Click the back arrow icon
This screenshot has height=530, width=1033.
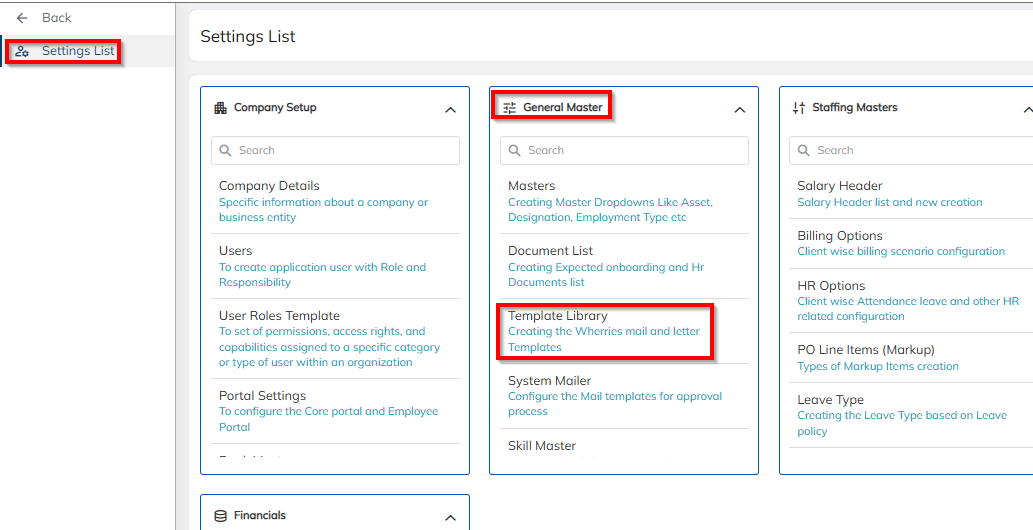[22, 18]
